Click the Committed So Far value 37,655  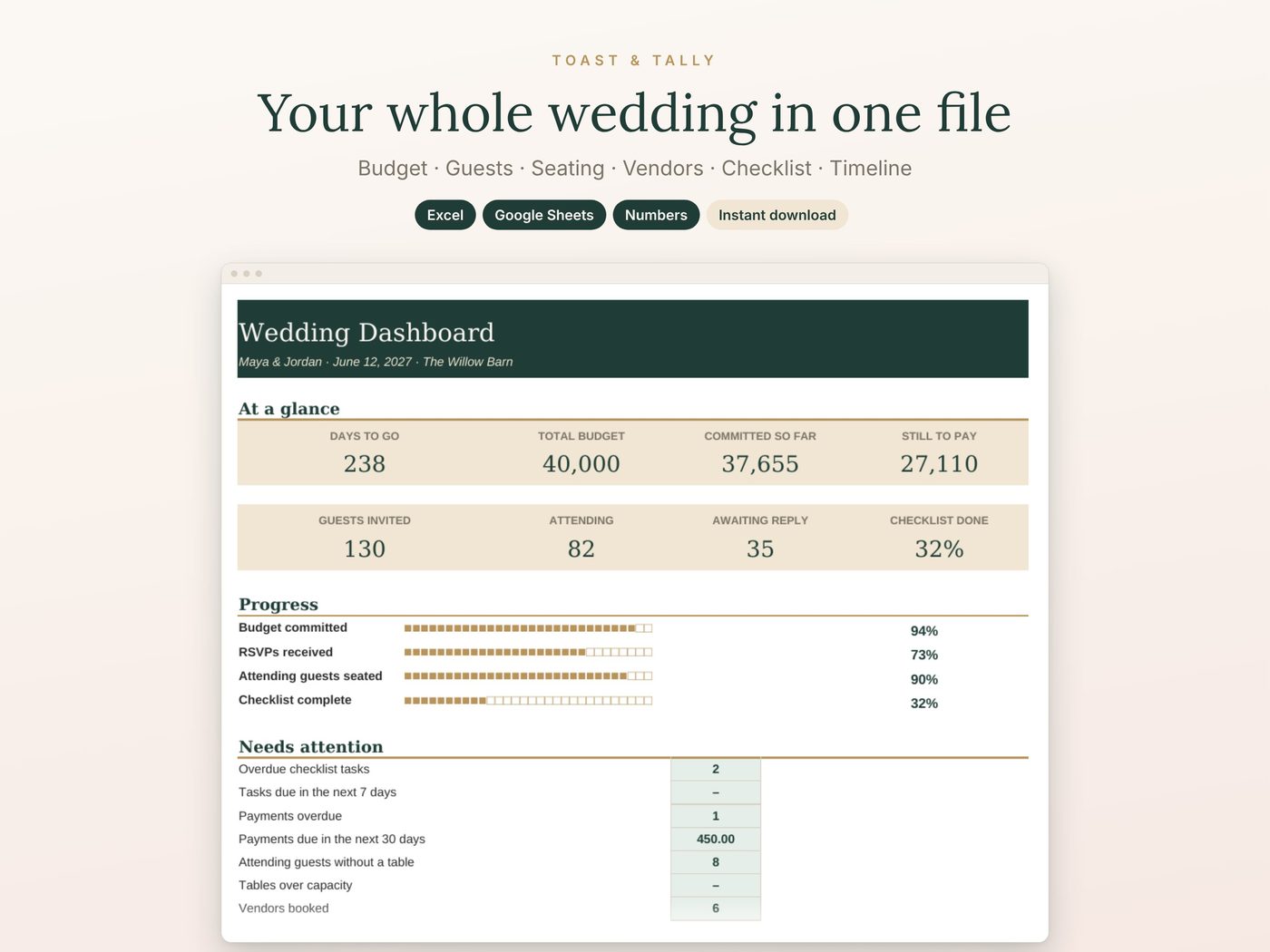[x=760, y=464]
